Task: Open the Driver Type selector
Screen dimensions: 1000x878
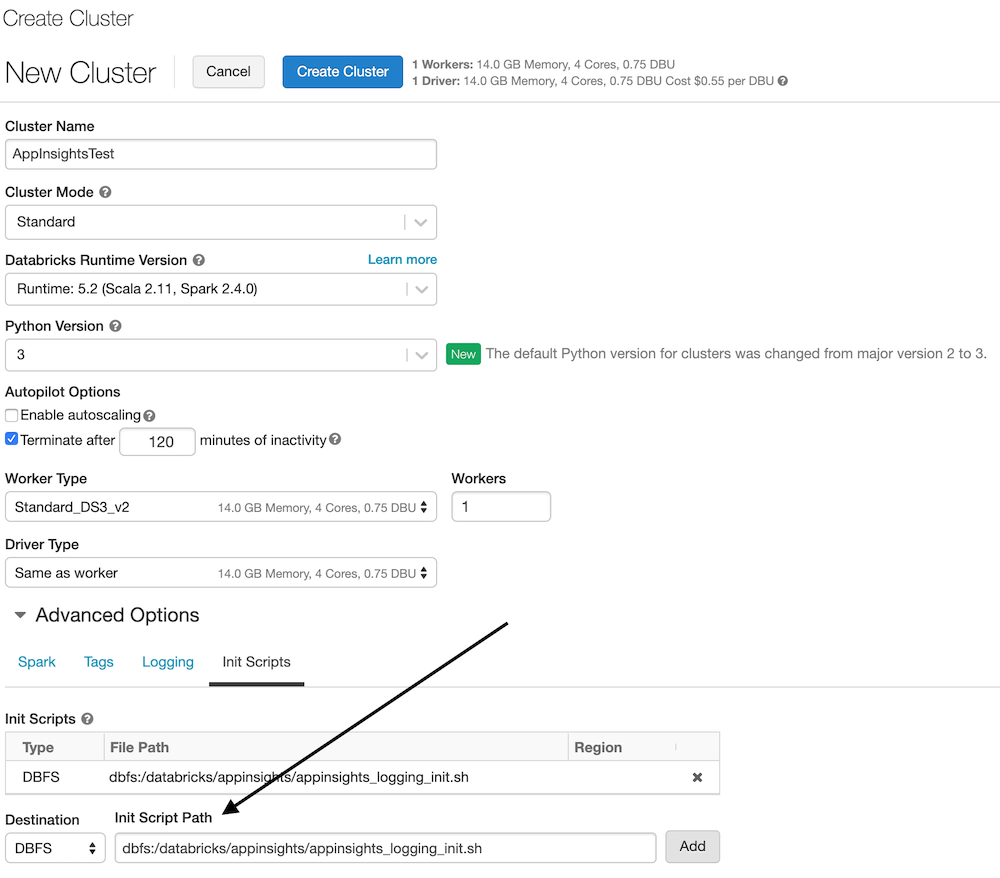Action: tap(221, 573)
